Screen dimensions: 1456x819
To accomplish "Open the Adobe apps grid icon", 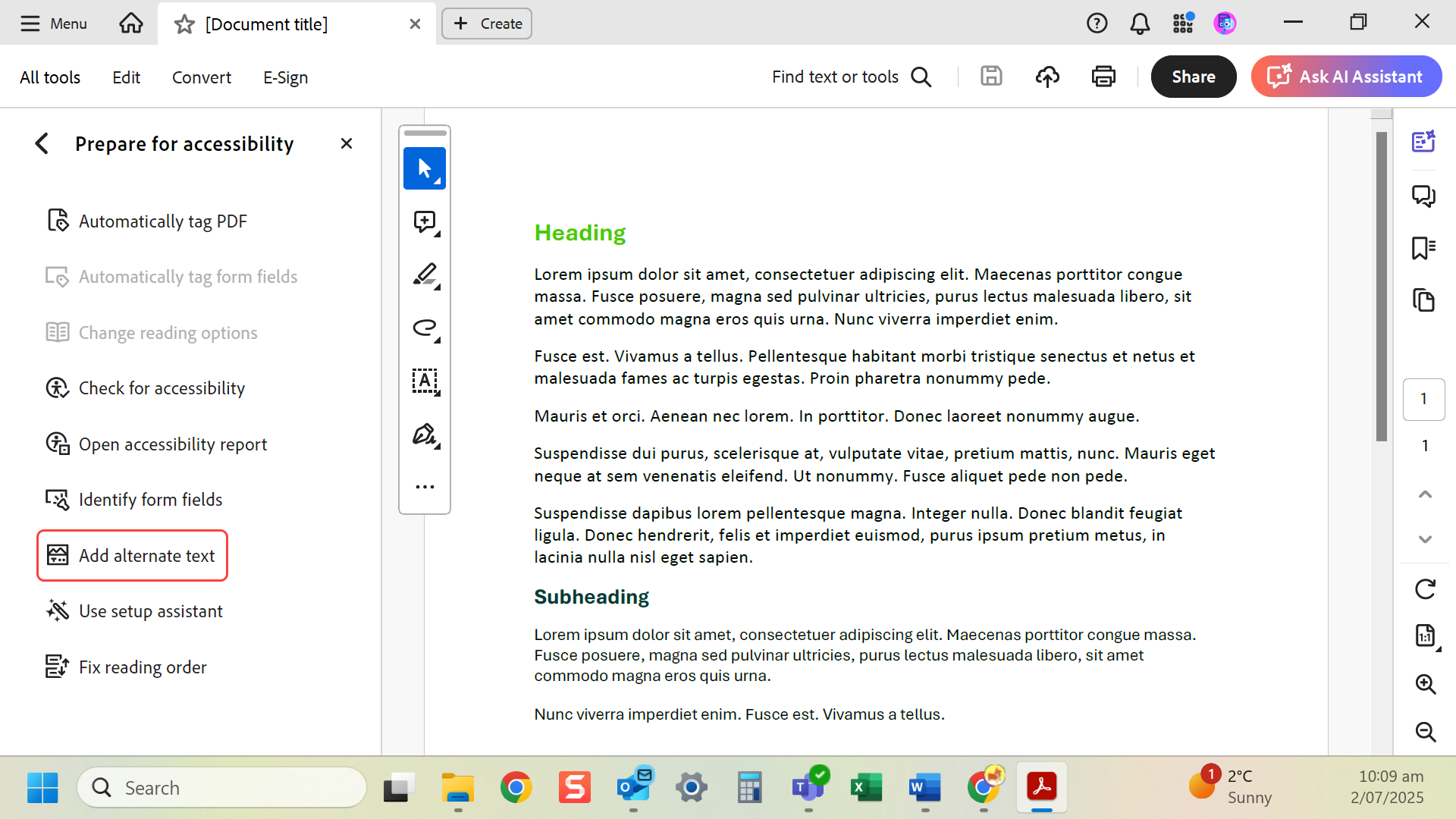I will [x=1183, y=24].
